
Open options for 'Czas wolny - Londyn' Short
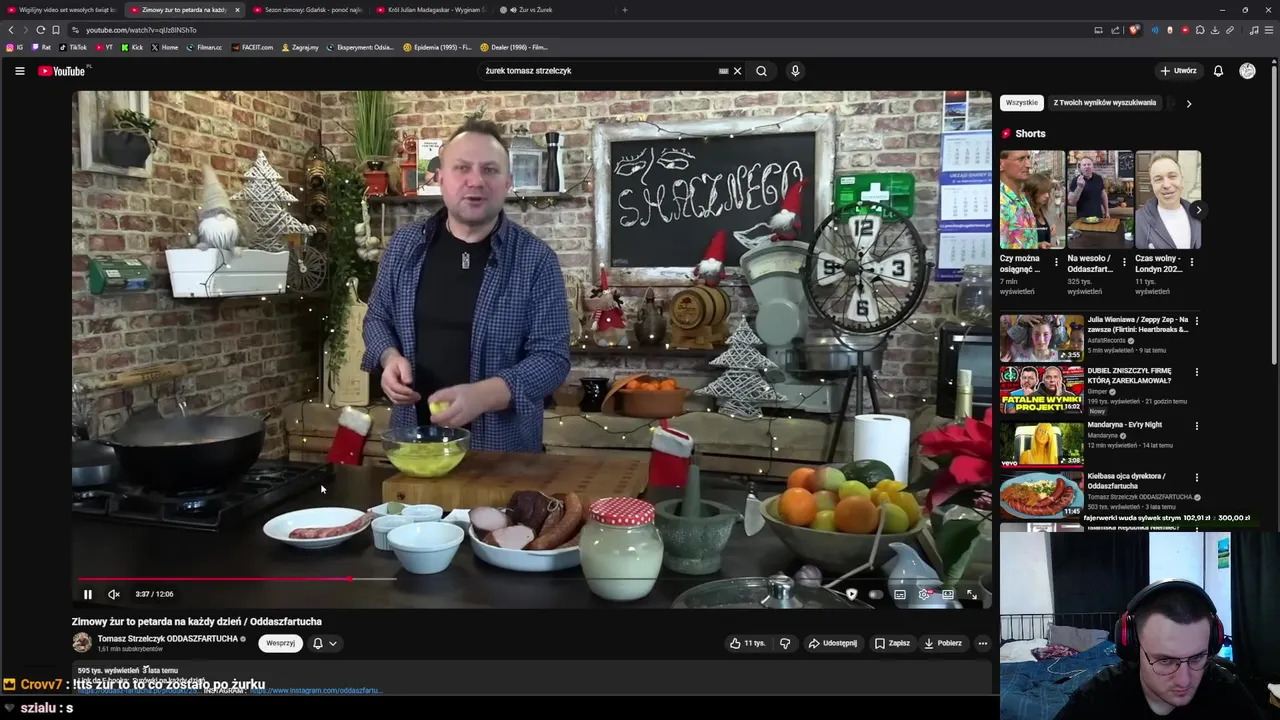[1191, 262]
